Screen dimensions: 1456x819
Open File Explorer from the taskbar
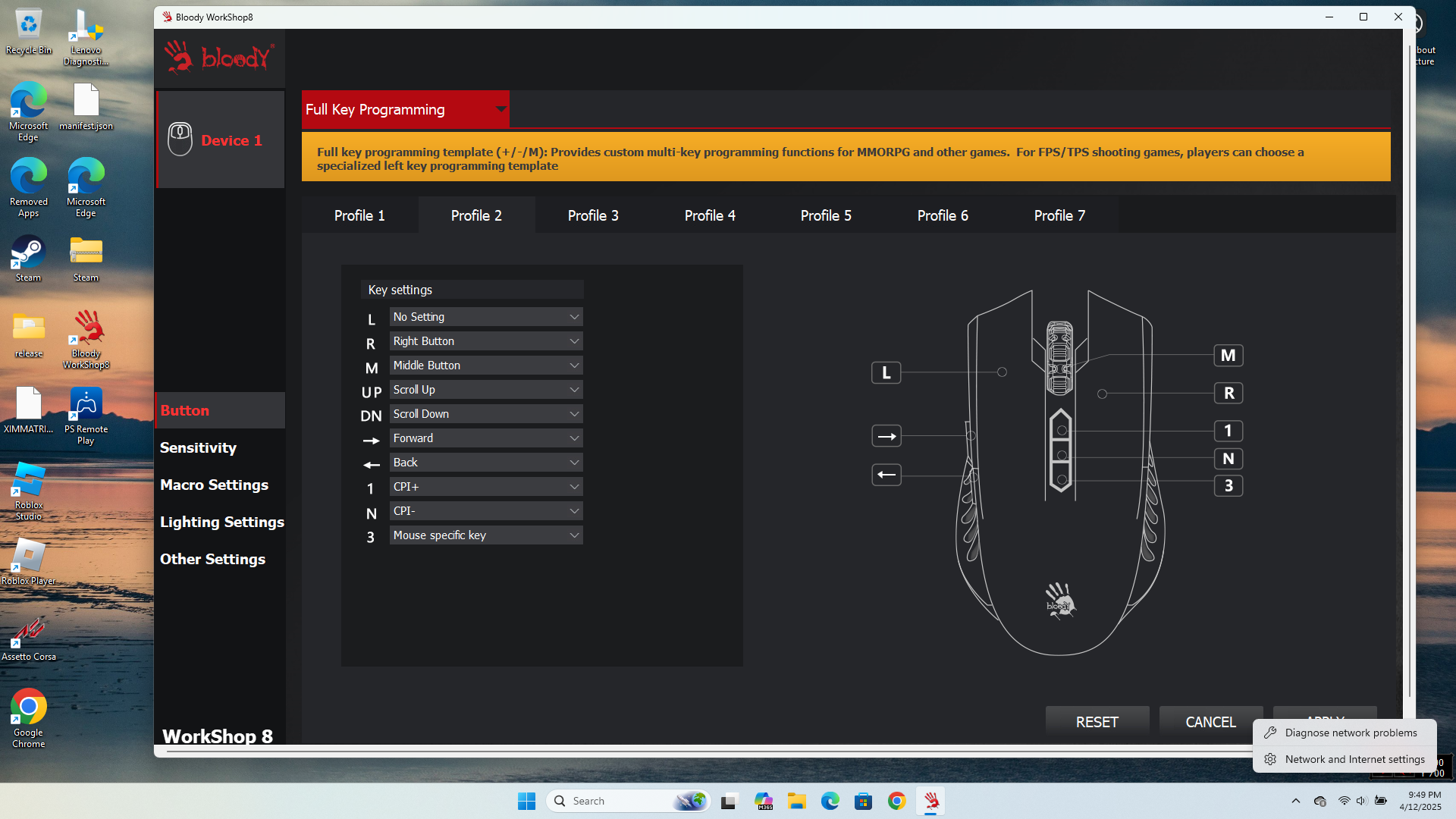796,801
